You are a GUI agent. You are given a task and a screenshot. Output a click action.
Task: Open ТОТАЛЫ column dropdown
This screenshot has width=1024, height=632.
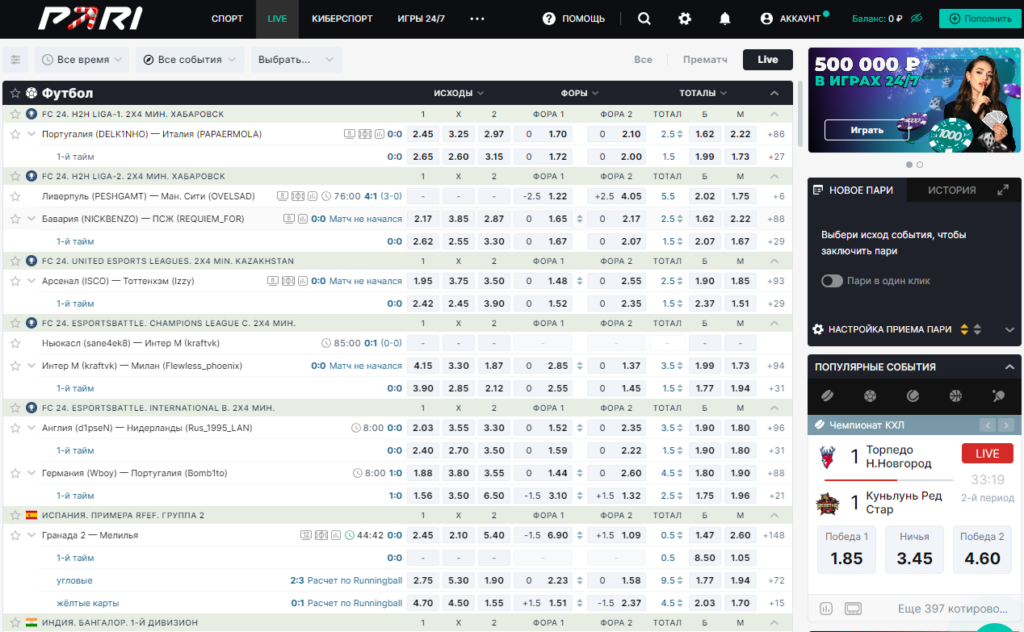pyautogui.click(x=703, y=93)
